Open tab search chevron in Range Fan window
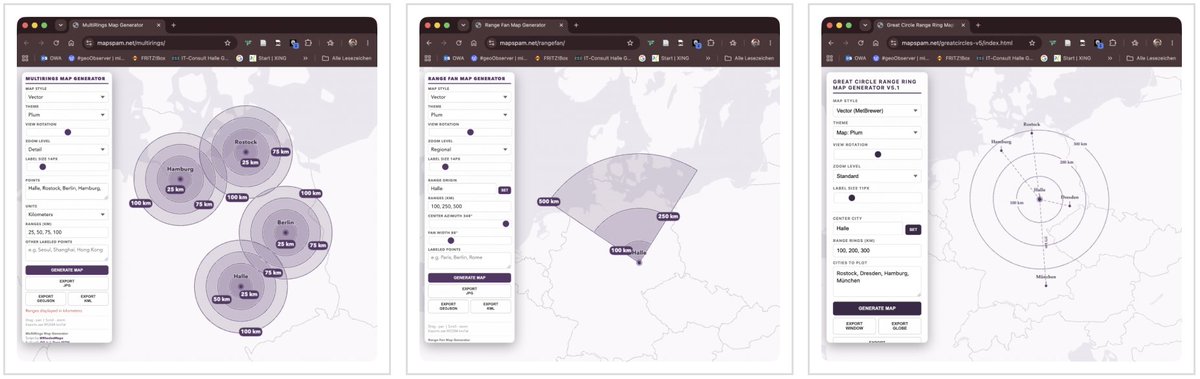Image resolution: width=1200 pixels, height=379 pixels. click(463, 24)
